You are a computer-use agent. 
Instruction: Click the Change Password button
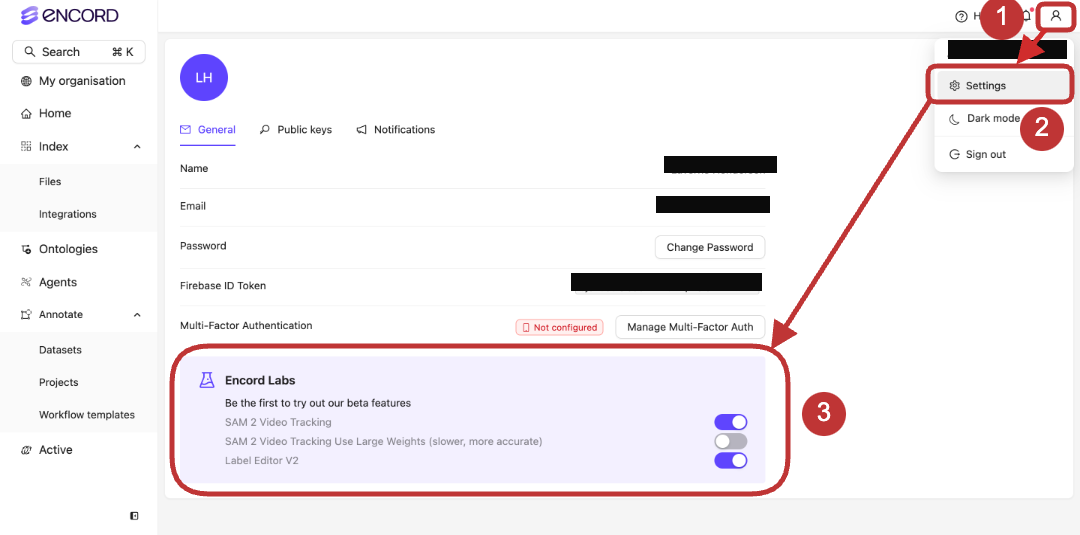pyautogui.click(x=709, y=247)
